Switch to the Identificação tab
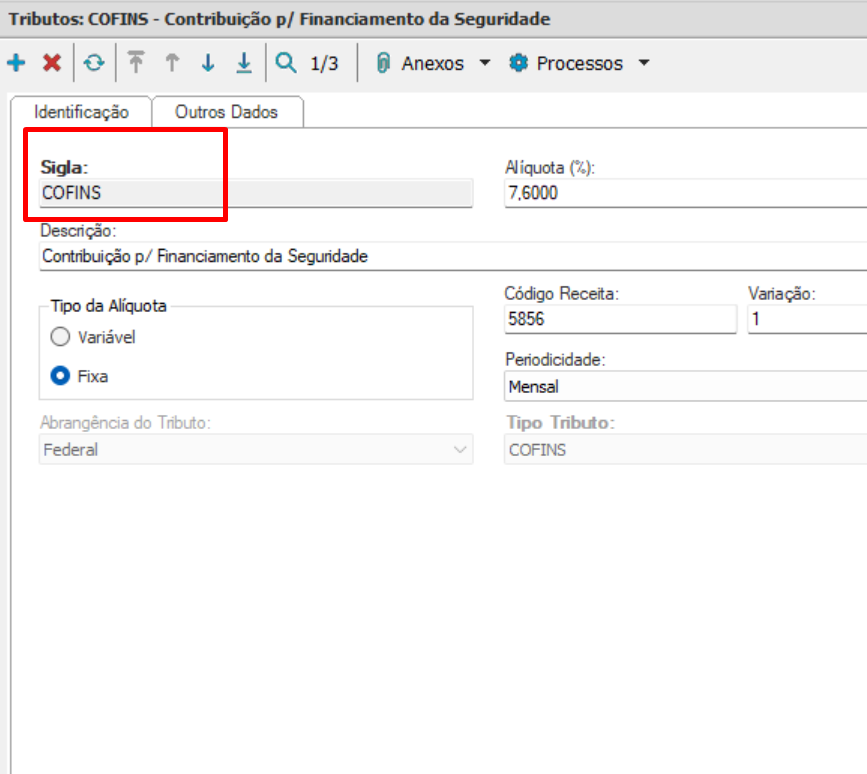The width and height of the screenshot is (867, 774). click(x=81, y=112)
